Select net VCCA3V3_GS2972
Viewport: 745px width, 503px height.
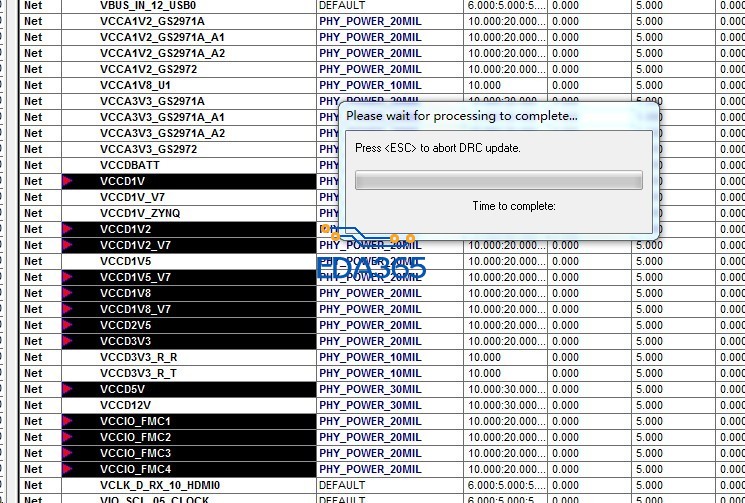[x=148, y=149]
